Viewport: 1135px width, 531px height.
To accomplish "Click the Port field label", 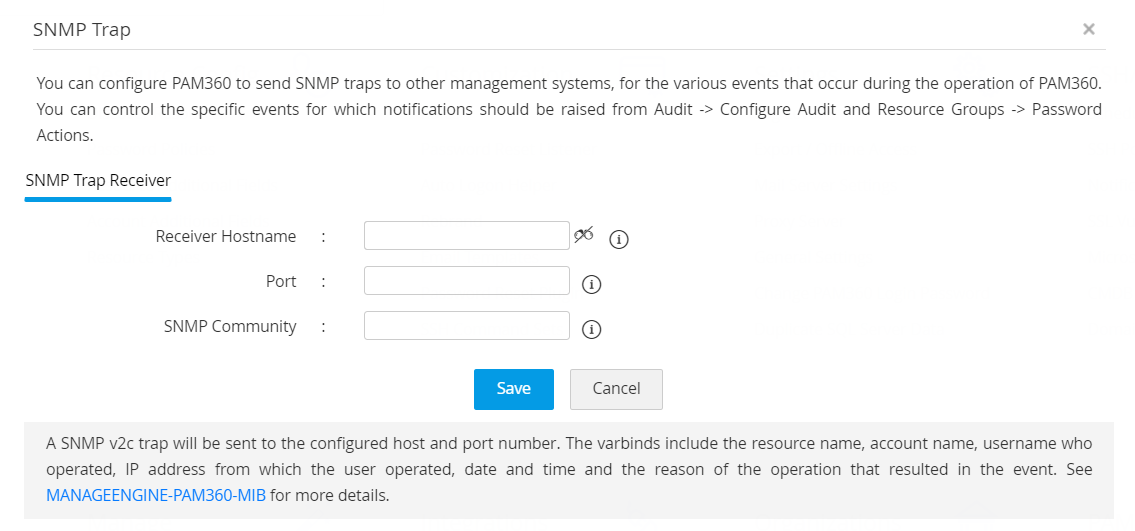I will pyautogui.click(x=281, y=282).
